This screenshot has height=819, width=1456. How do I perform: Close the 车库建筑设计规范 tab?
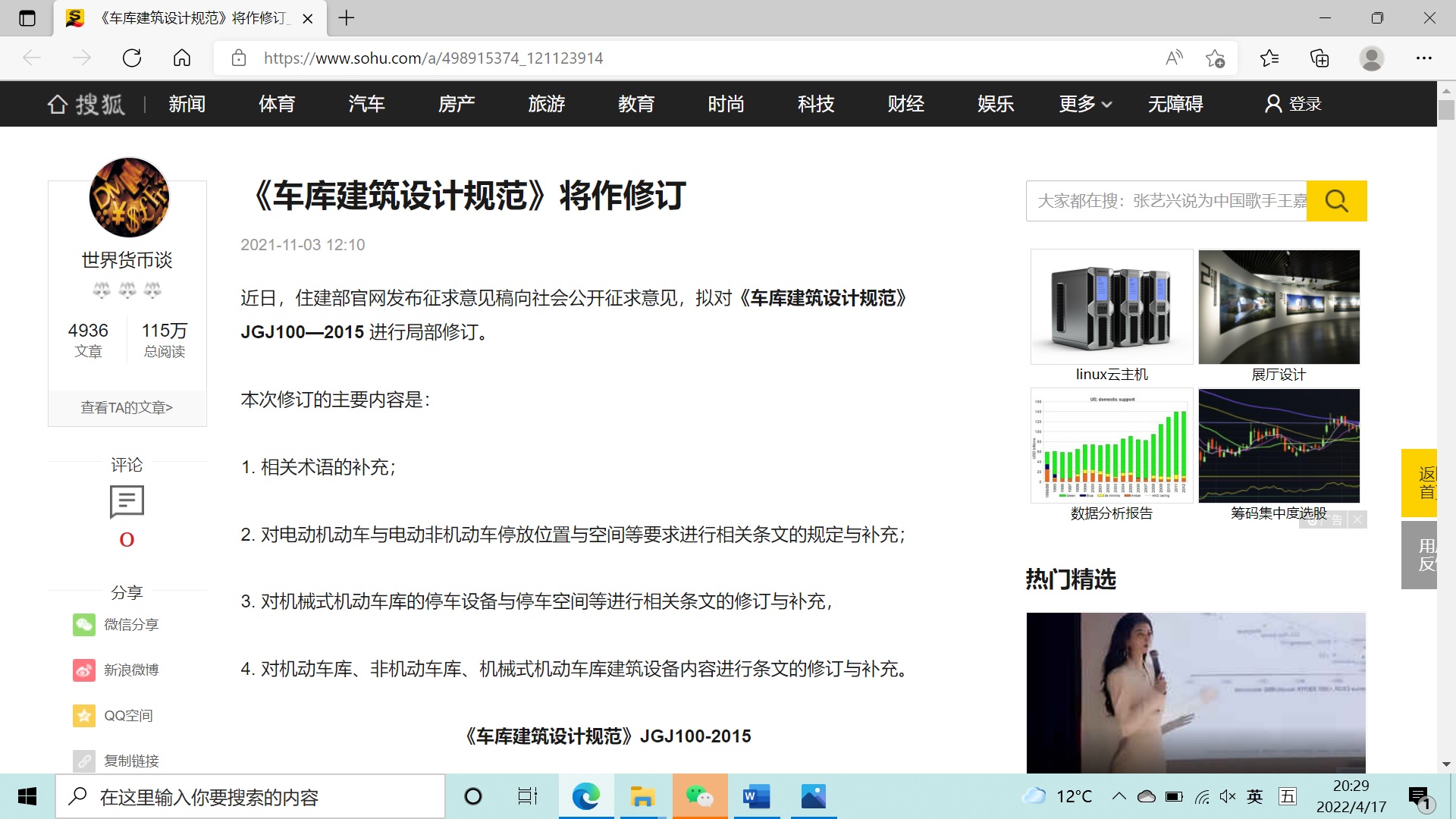[x=308, y=19]
